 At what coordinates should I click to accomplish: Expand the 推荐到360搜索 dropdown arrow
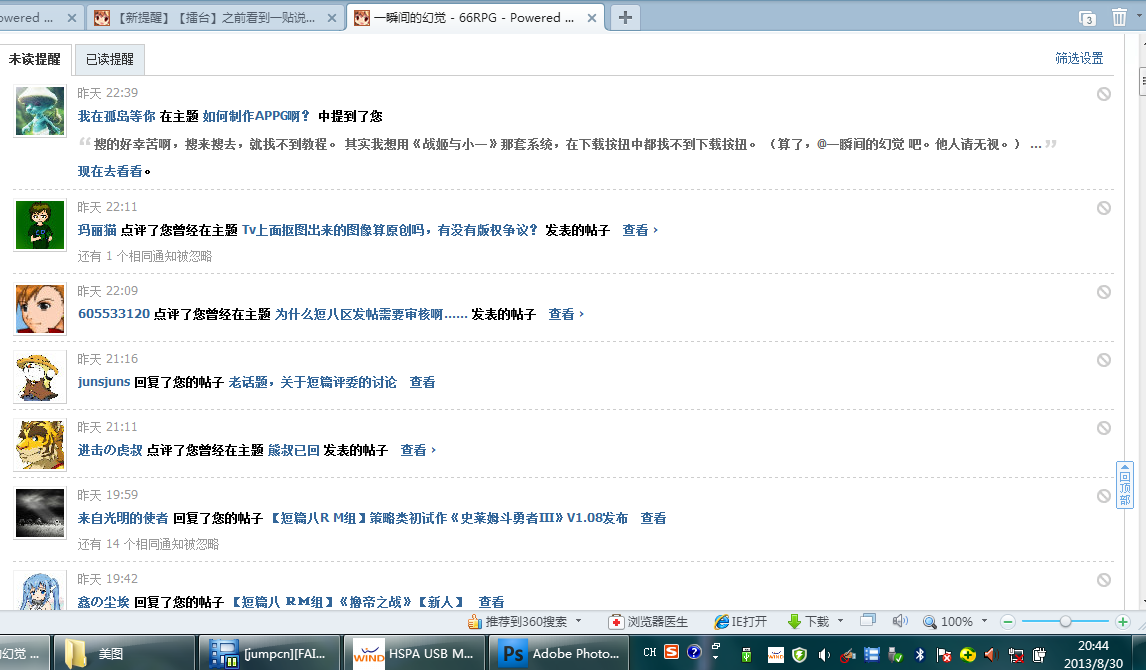click(578, 622)
